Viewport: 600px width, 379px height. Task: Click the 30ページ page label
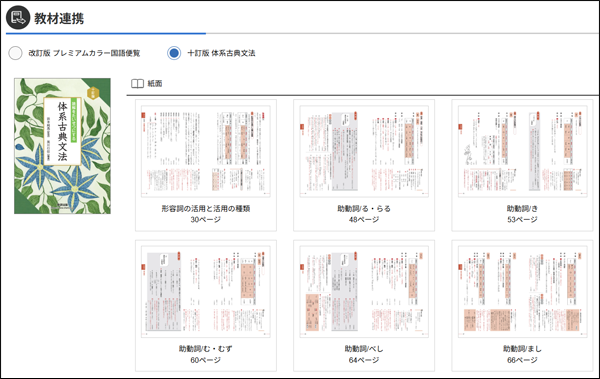206,220
